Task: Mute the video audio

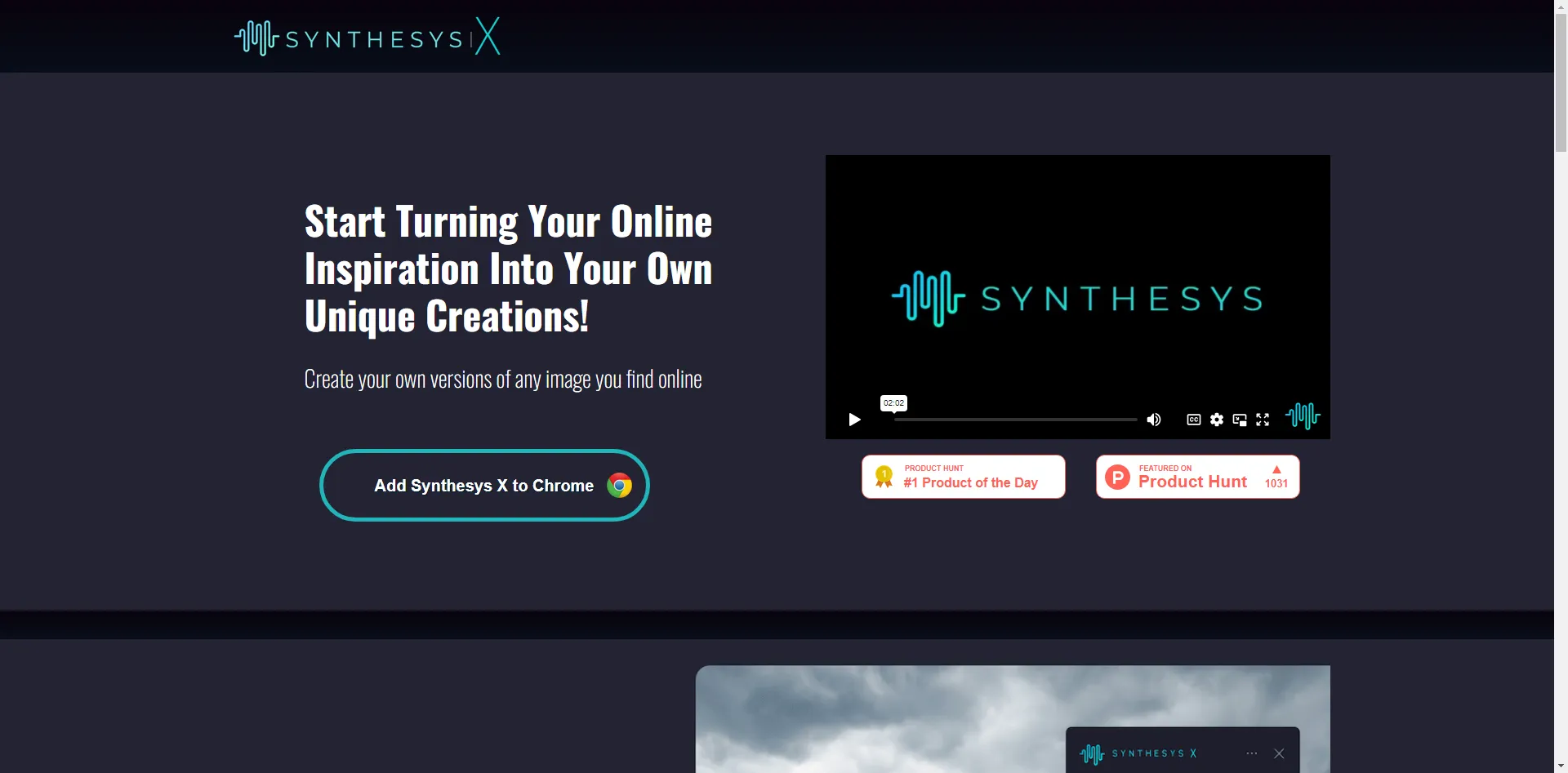Action: (1153, 419)
